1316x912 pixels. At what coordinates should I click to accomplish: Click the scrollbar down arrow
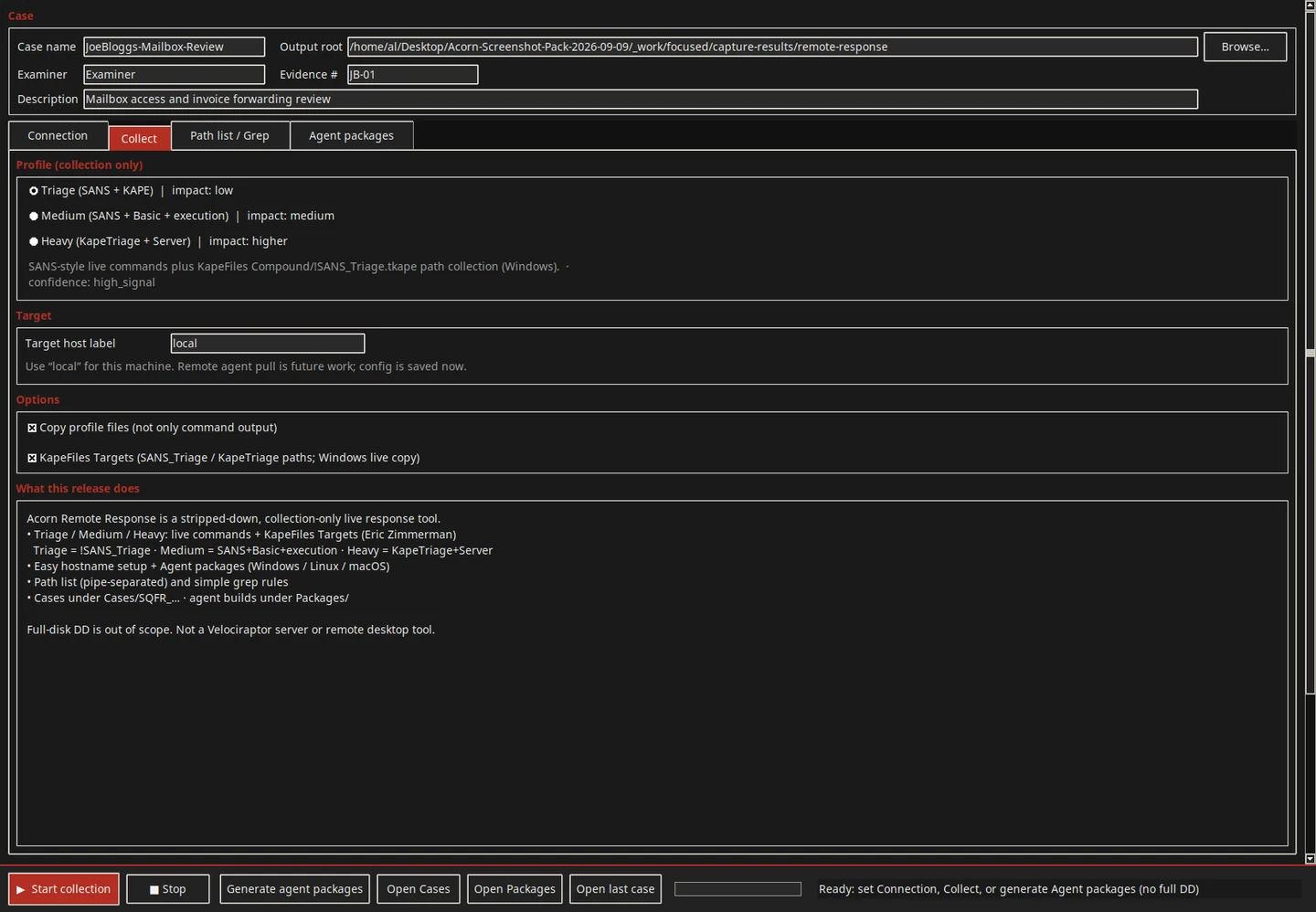(x=1310, y=859)
